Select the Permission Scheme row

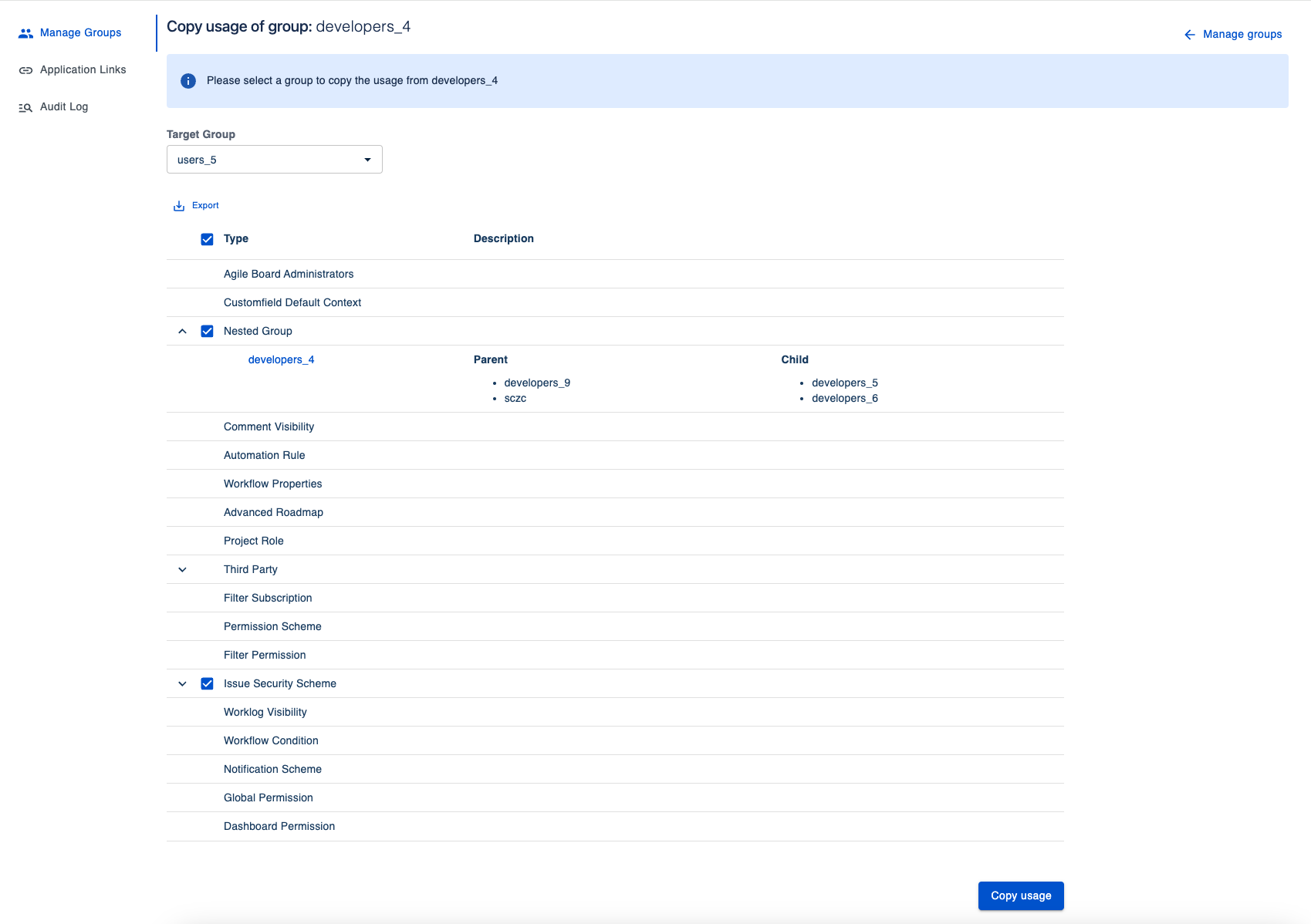(272, 627)
